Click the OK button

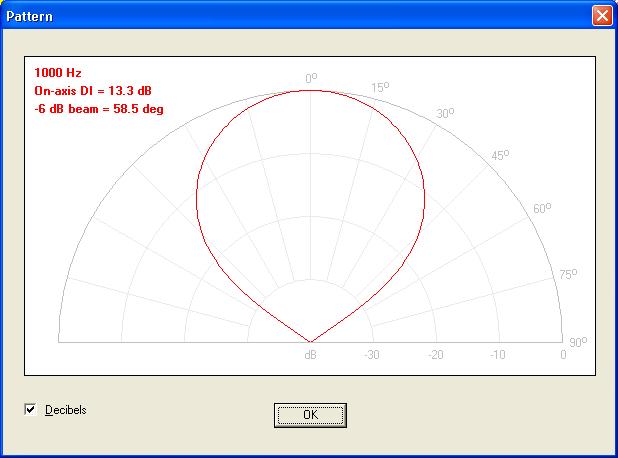click(x=310, y=415)
